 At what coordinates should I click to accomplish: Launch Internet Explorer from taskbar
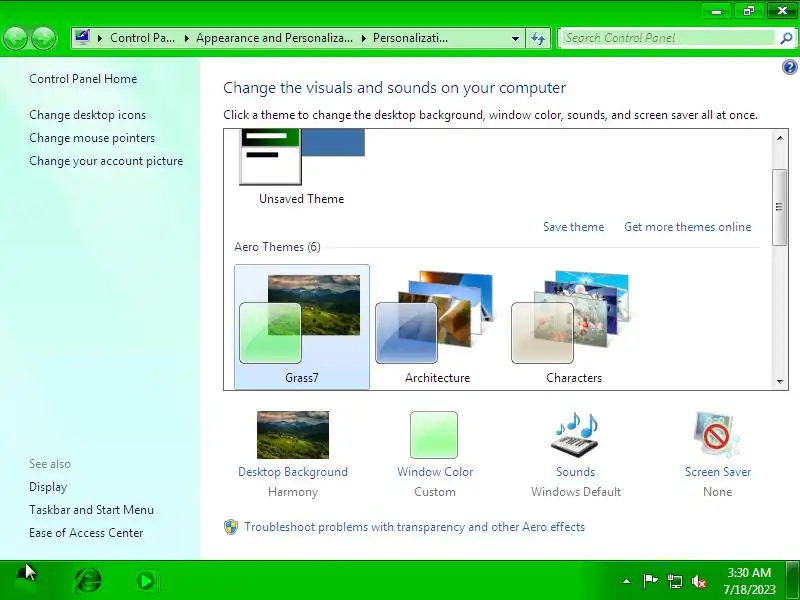tap(88, 580)
